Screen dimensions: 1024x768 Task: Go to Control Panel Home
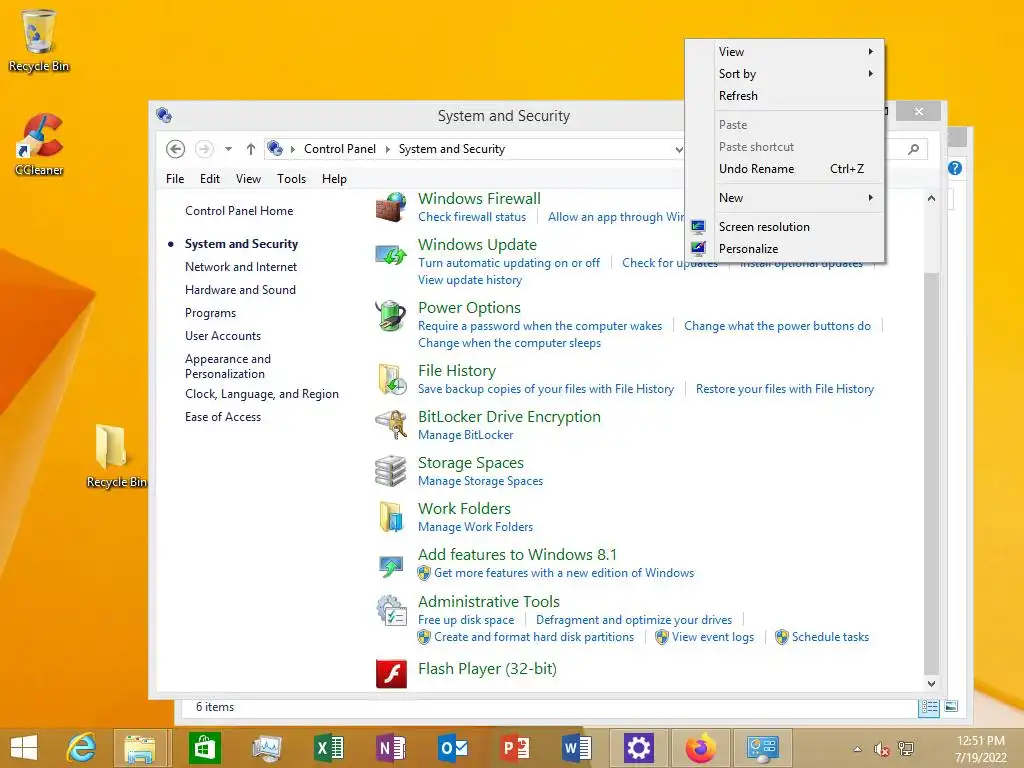239,211
